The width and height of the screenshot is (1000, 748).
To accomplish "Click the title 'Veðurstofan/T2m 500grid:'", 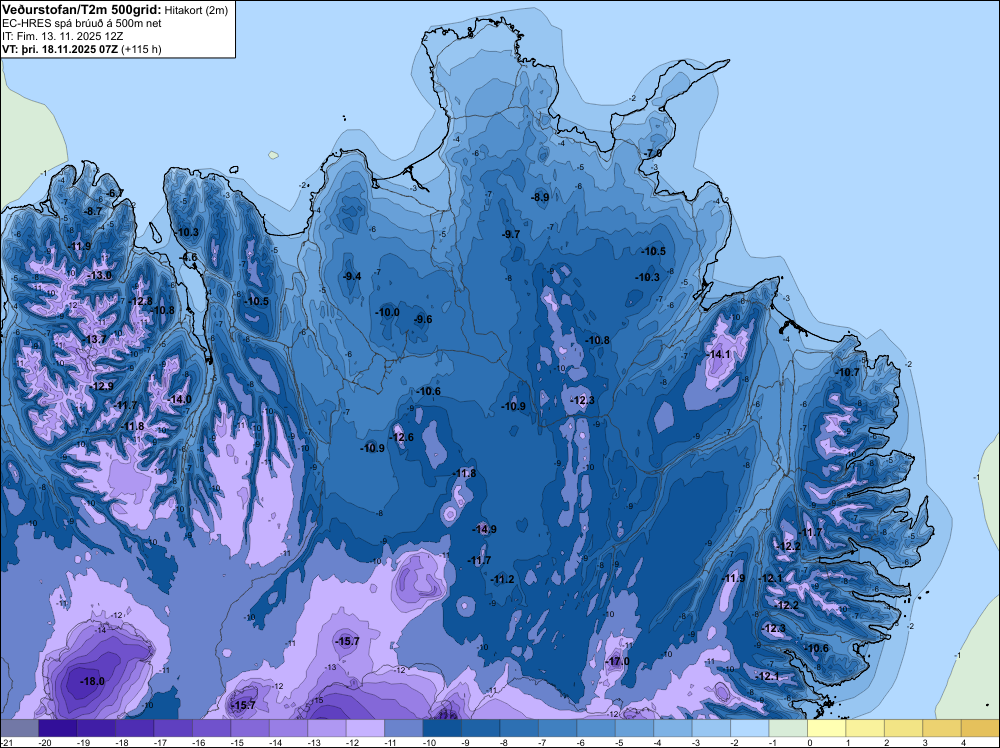I will (82, 10).
